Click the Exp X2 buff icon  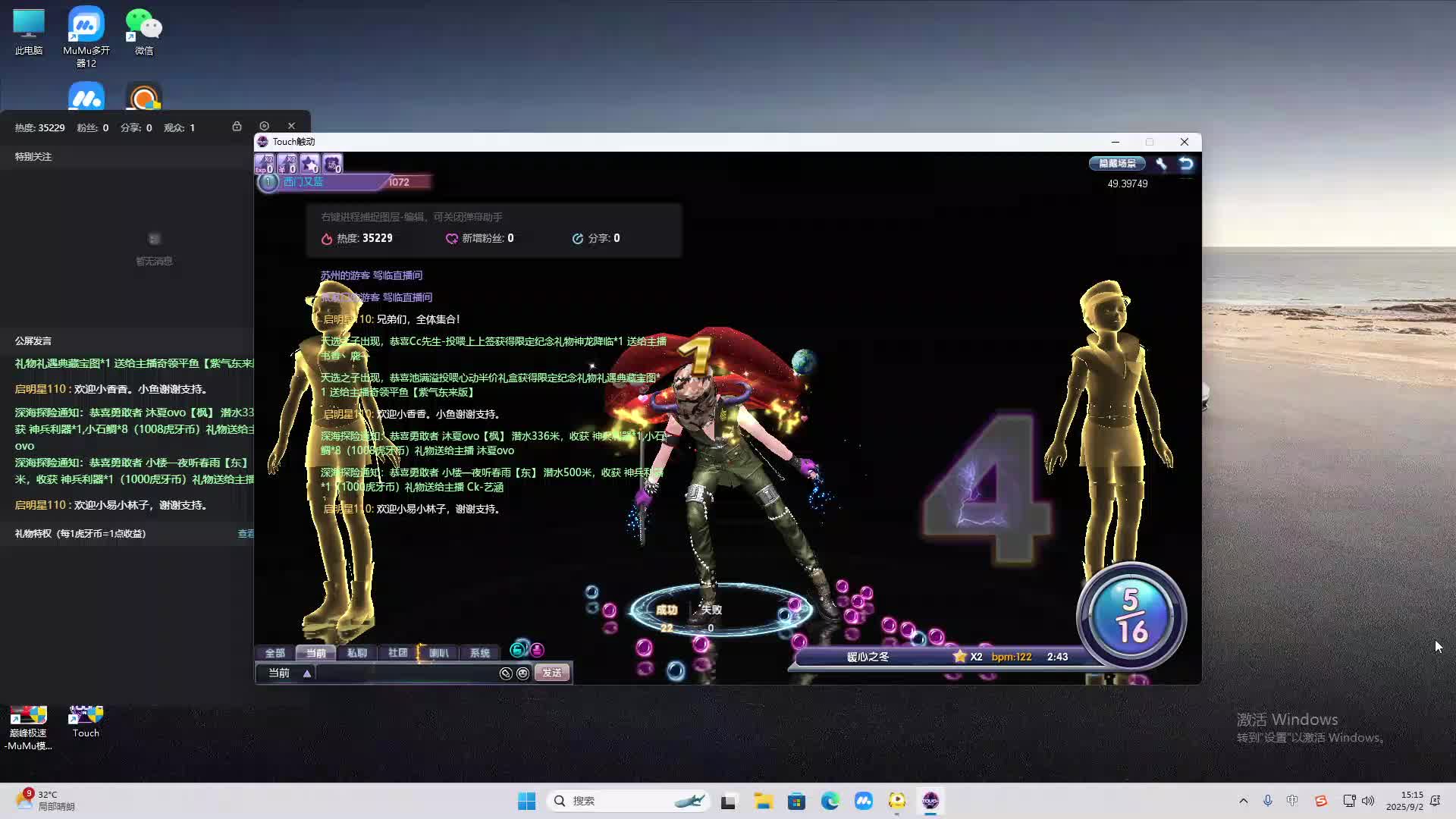[264, 164]
